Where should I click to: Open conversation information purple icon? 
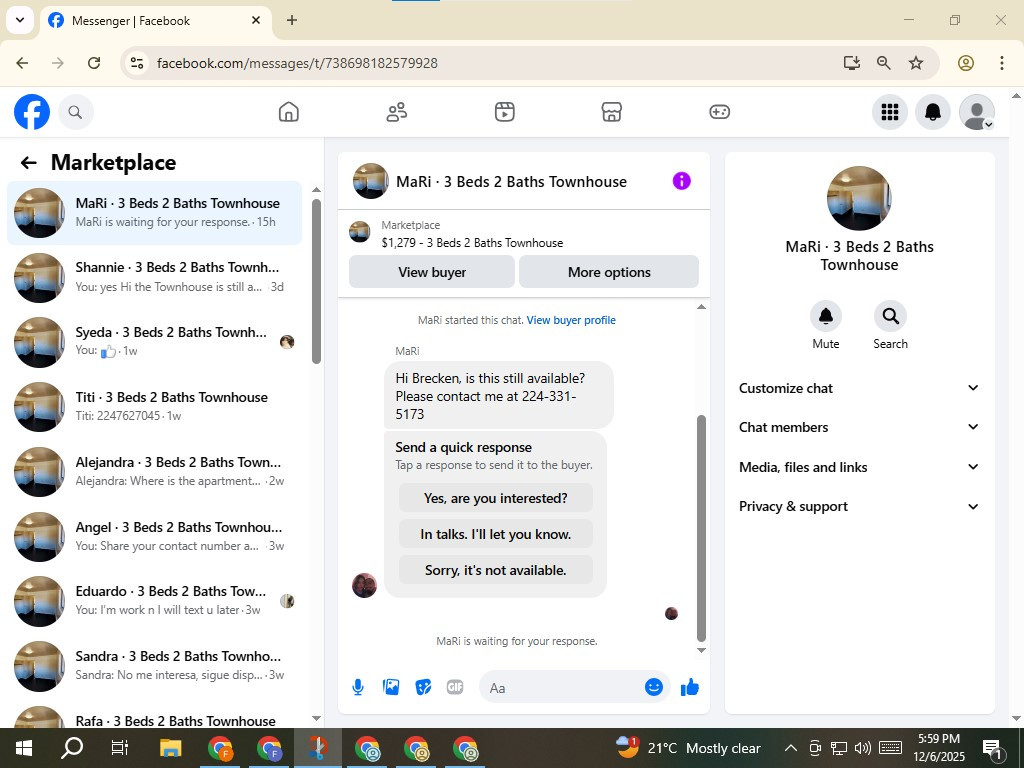pyautogui.click(x=681, y=181)
